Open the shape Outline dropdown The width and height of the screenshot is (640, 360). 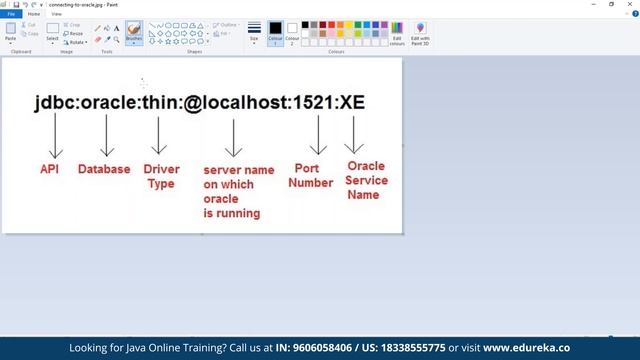click(x=226, y=25)
